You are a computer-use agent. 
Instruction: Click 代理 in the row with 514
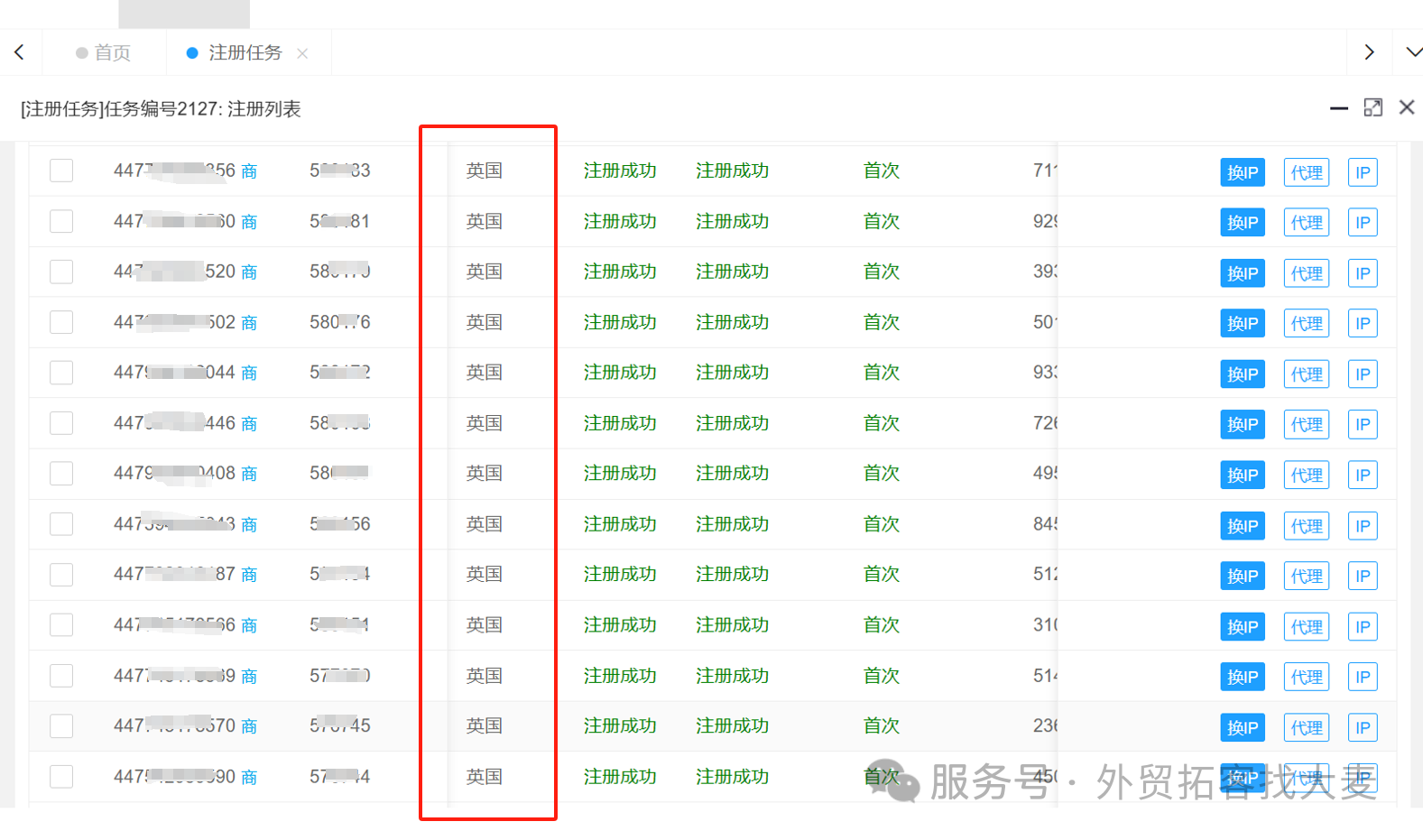click(1307, 677)
